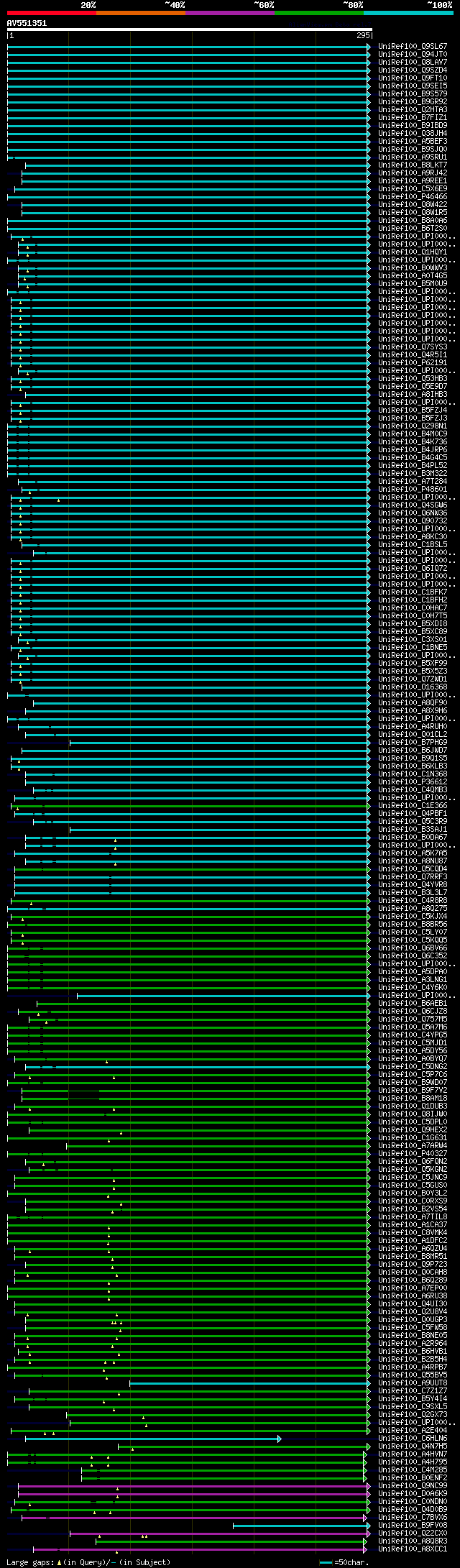The height and width of the screenshot is (1568, 460).
Task: Select hit label UniRef100_B4K736
Action: [x=413, y=442]
